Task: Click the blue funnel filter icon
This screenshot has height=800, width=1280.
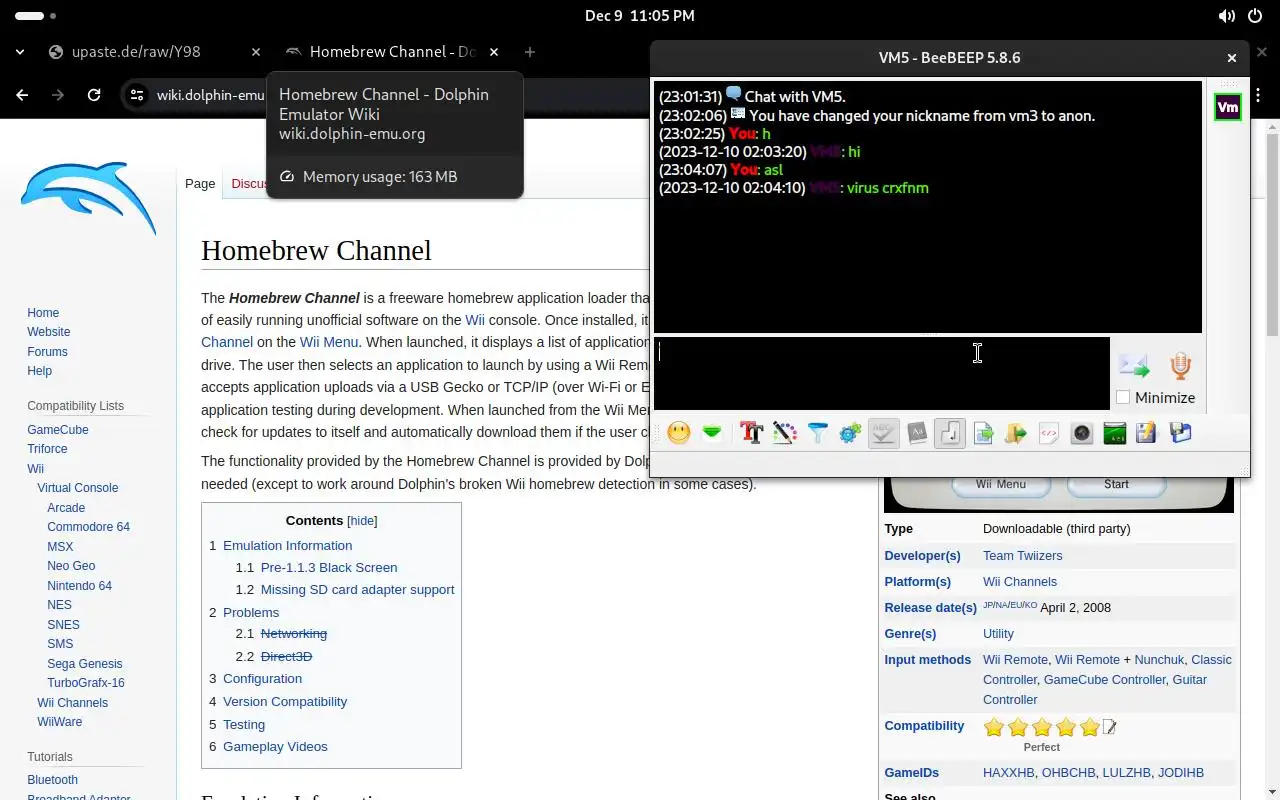Action: click(818, 433)
